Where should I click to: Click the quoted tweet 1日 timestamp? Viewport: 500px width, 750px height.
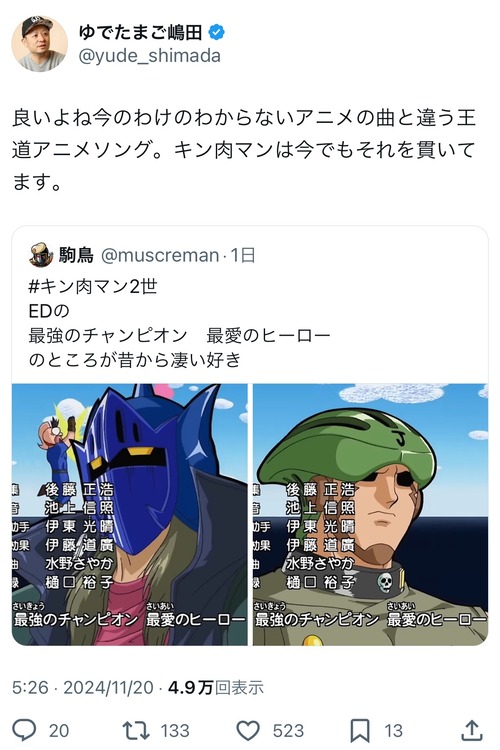pyautogui.click(x=243, y=255)
